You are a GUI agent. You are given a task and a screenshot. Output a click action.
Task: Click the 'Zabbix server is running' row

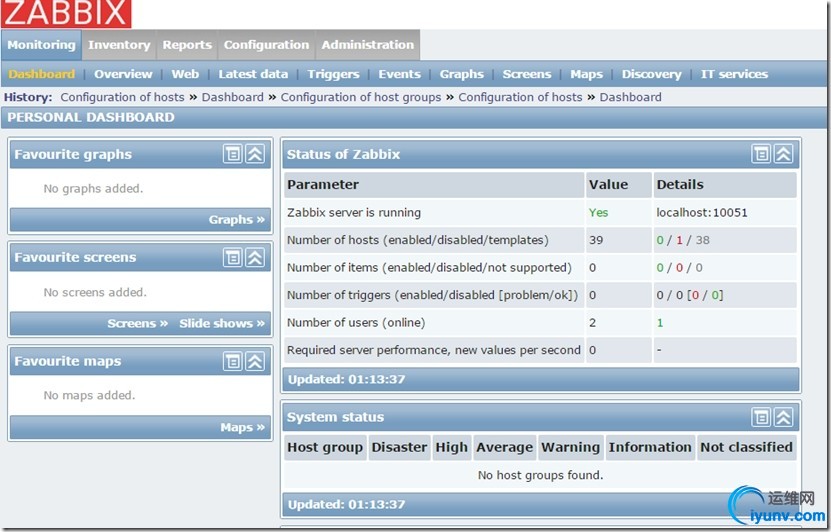(540, 212)
